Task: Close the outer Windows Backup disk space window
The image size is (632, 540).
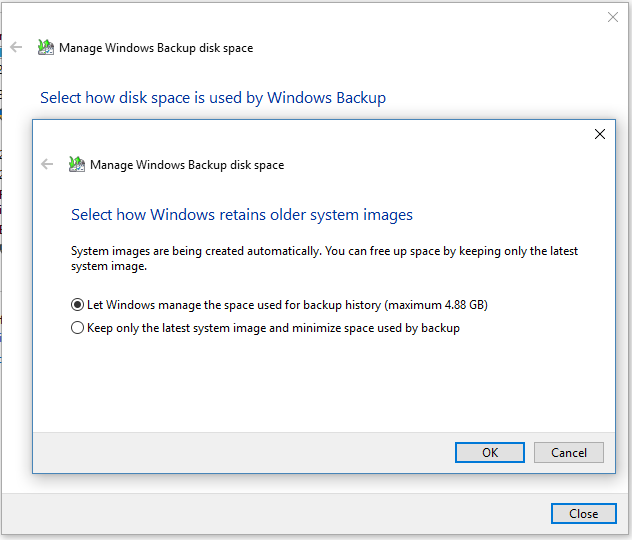Action: click(x=613, y=17)
